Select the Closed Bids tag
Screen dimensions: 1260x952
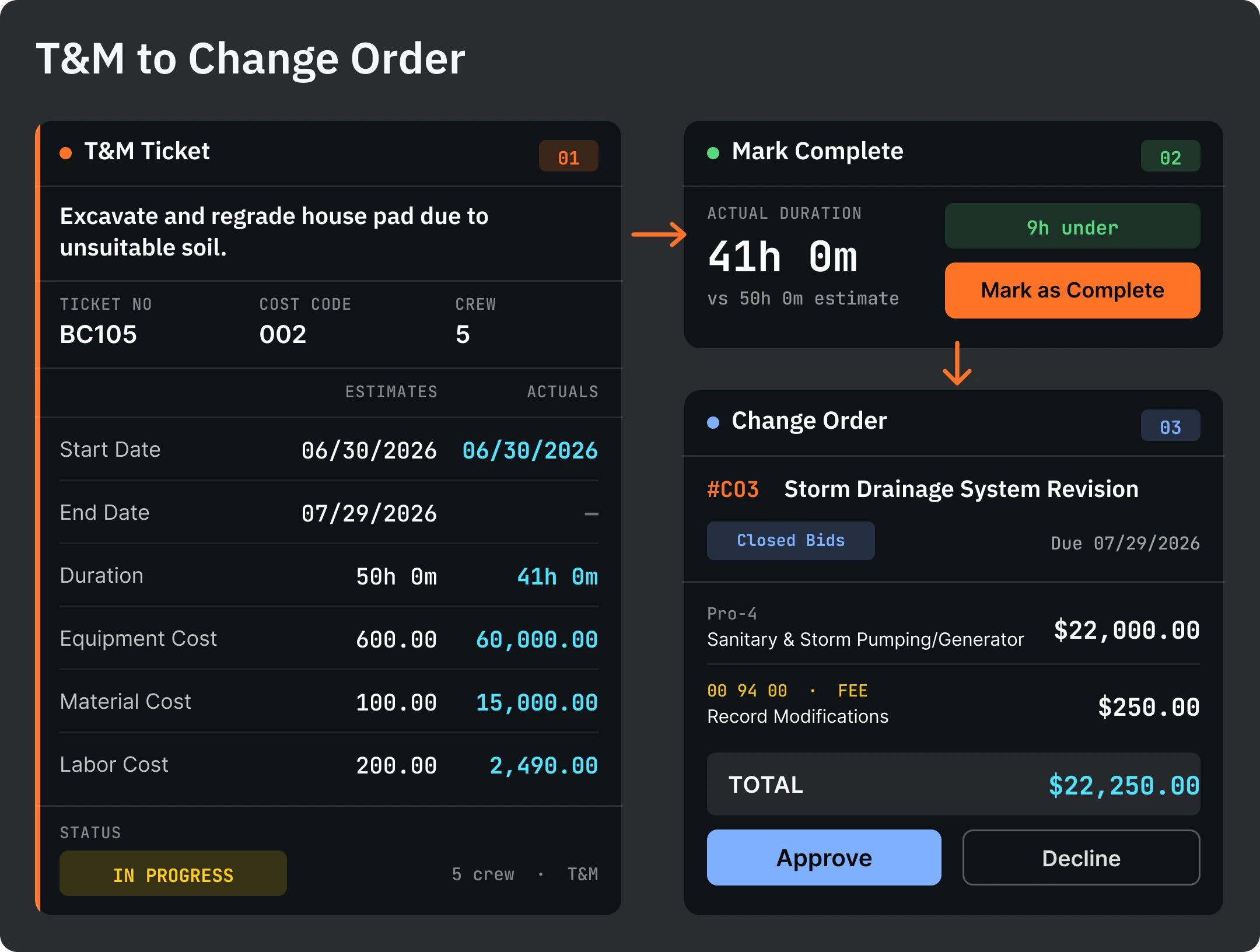(x=790, y=541)
